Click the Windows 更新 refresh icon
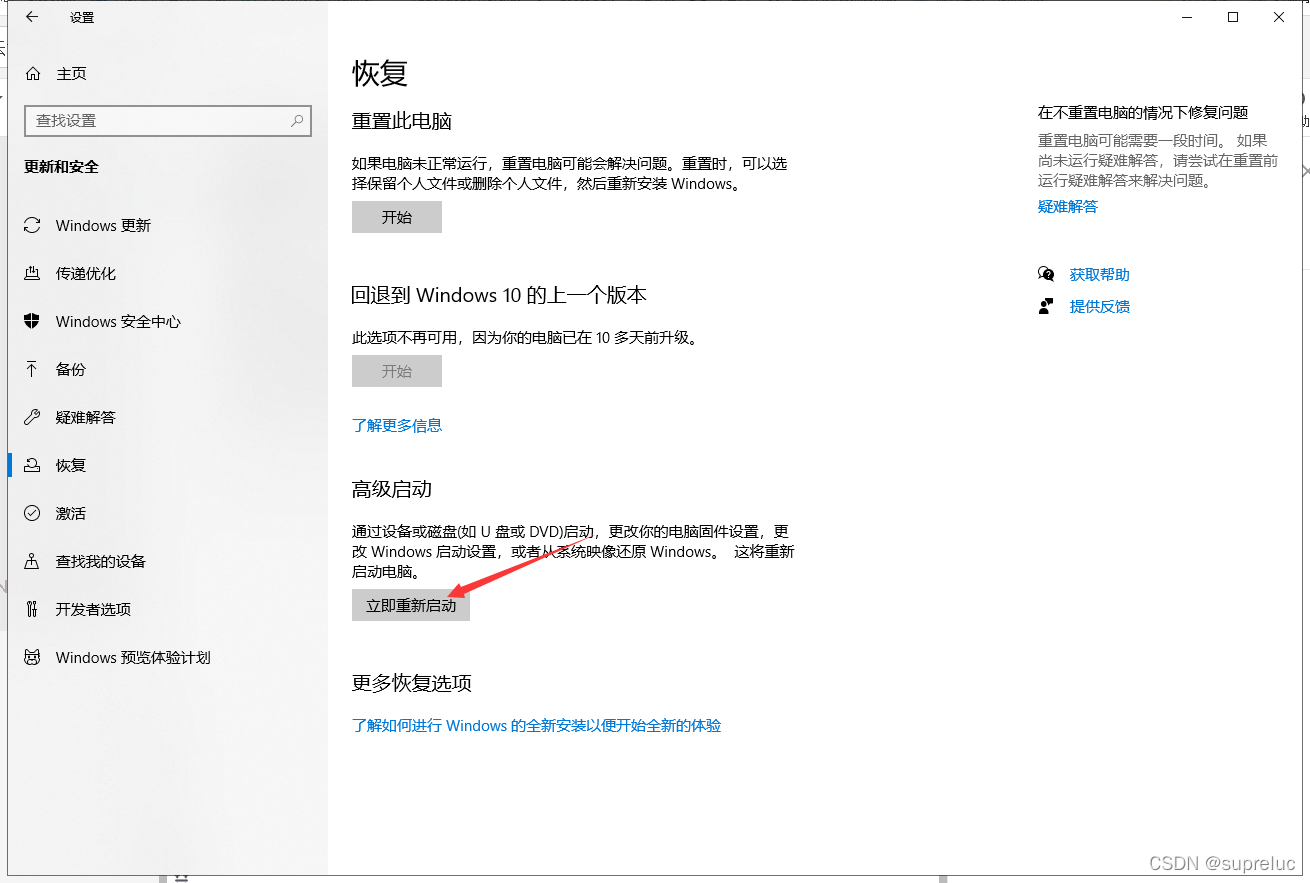 (33, 226)
